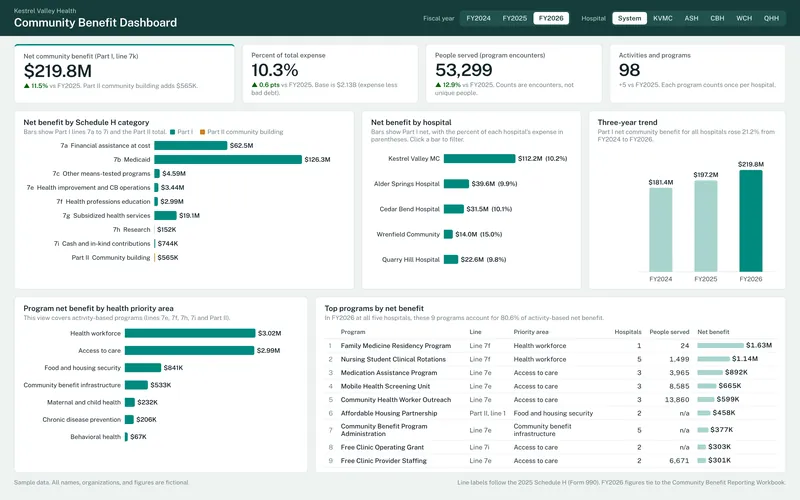The width and height of the screenshot is (800, 500).
Task: Click the FY2026 trend column
Action: (751, 221)
